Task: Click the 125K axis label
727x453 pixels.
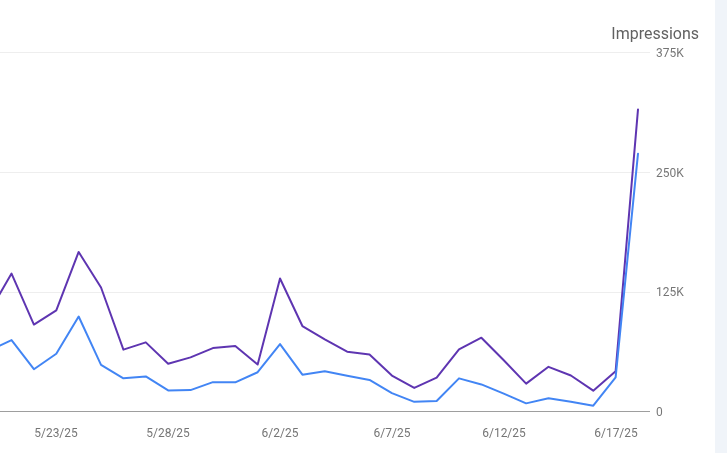Action: pos(669,292)
